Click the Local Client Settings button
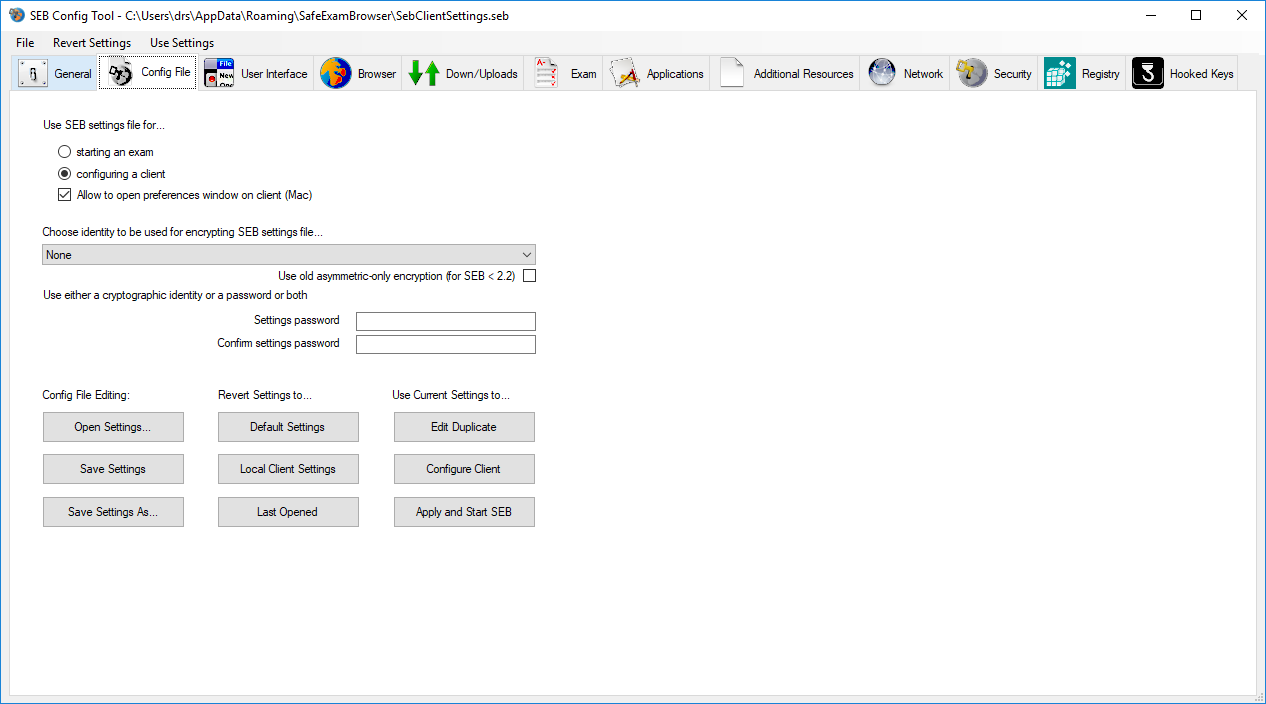1266x704 pixels. pyautogui.click(x=288, y=469)
